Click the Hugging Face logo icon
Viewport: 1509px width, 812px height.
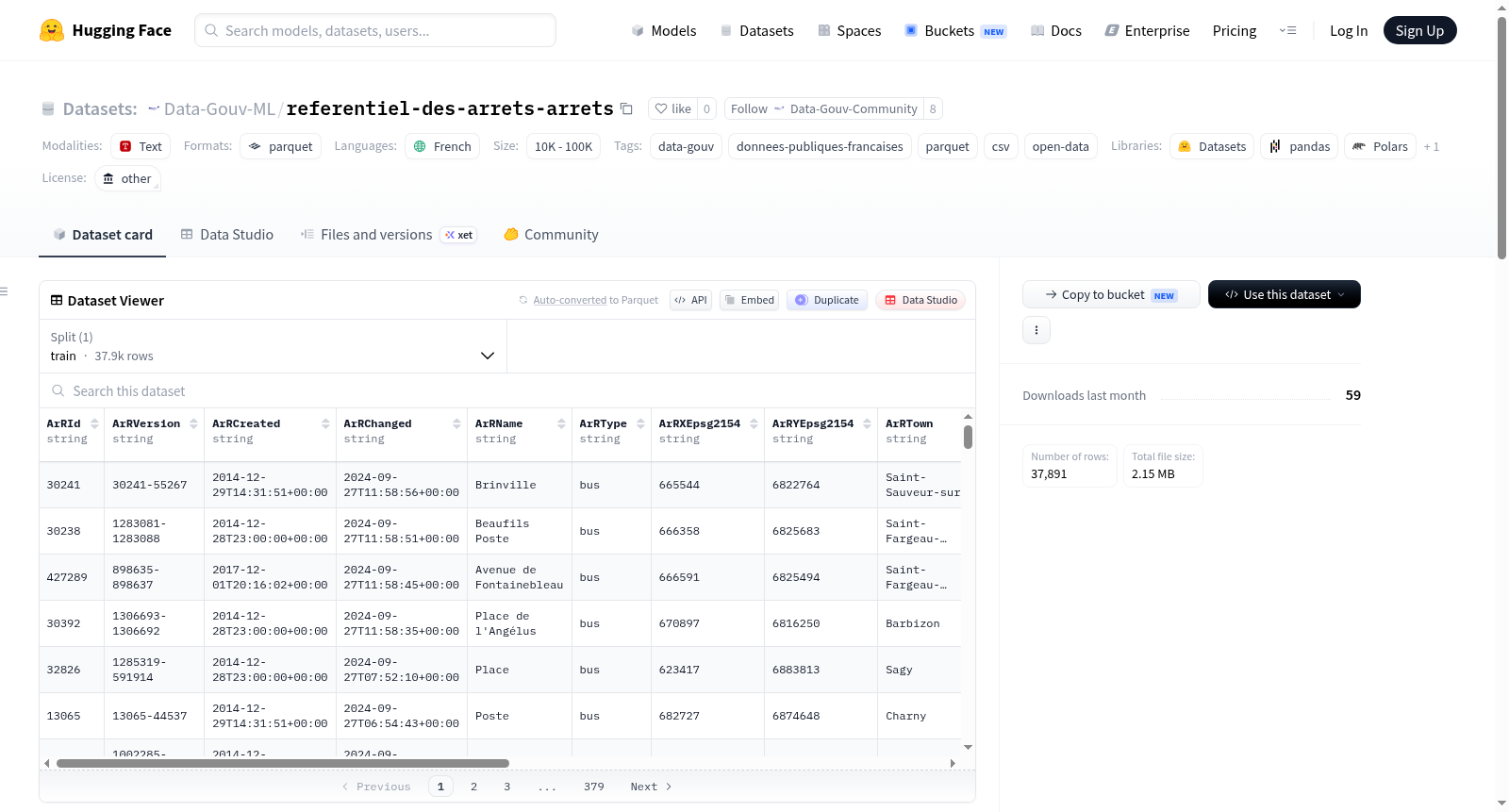pos(51,30)
